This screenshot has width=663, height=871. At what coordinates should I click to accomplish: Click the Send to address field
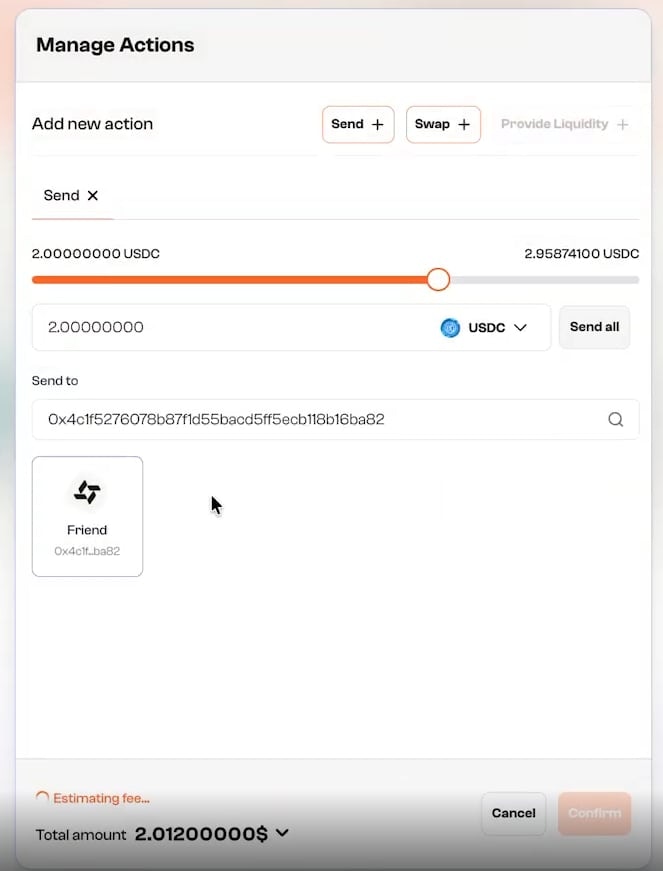coord(300,419)
